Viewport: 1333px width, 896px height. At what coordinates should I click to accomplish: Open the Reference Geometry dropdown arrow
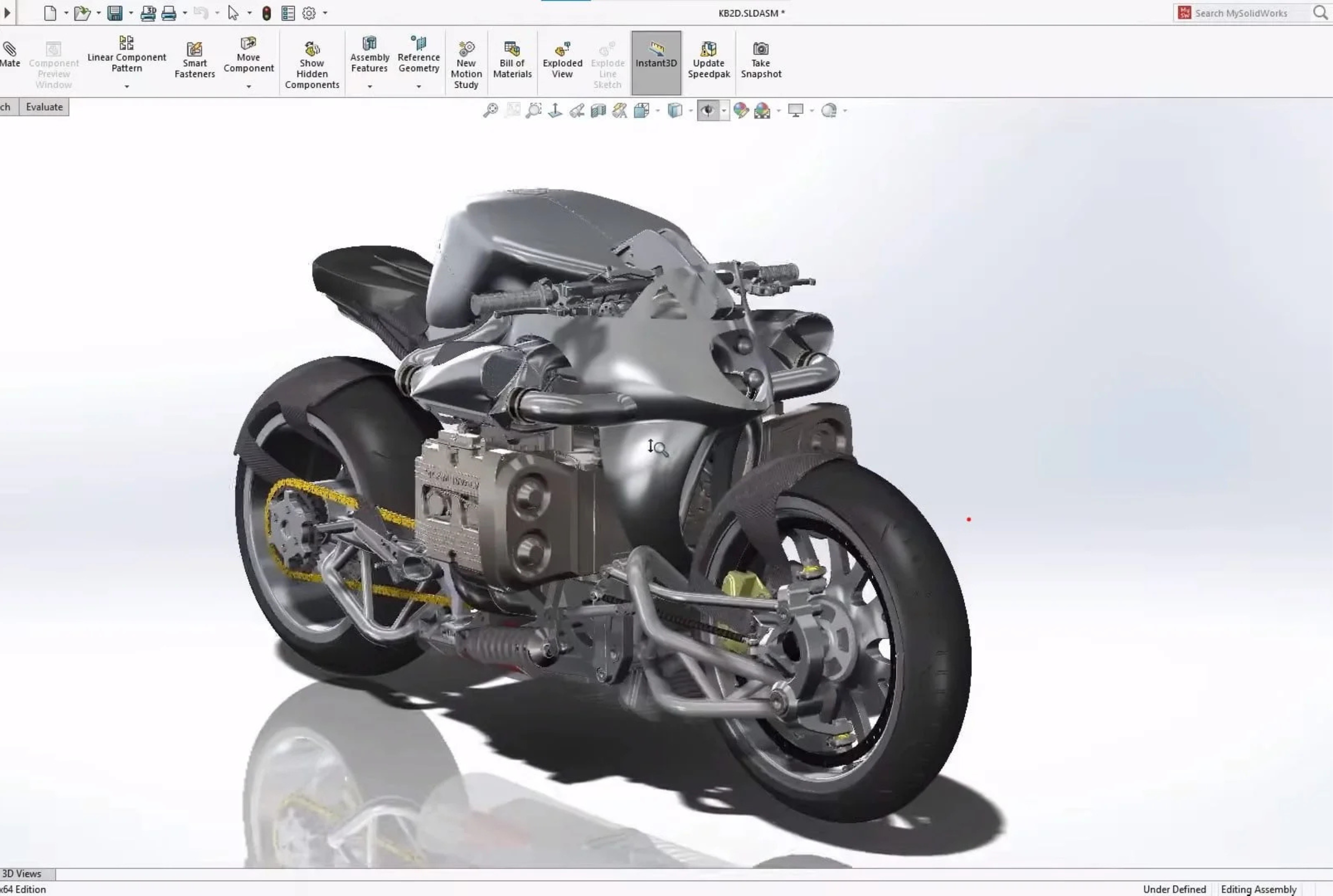click(x=419, y=87)
